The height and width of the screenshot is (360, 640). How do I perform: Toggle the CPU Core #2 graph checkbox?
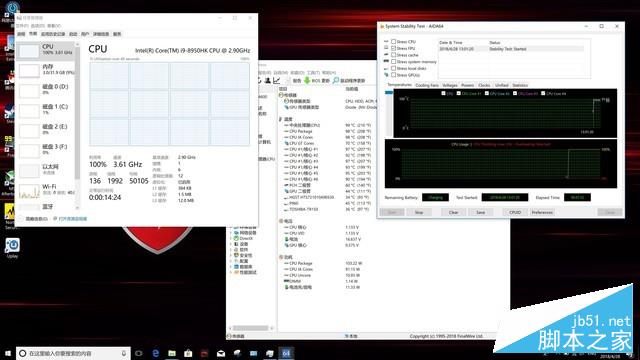[x=487, y=93]
